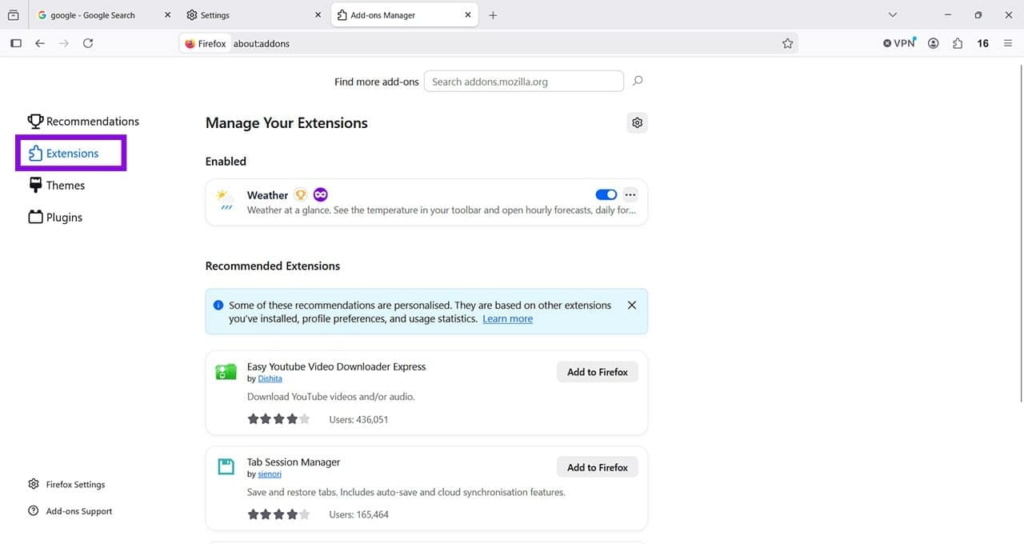1024x544 pixels.
Task: Click the Easy Youtube Video Downloader Express title
Action: pyautogui.click(x=336, y=366)
